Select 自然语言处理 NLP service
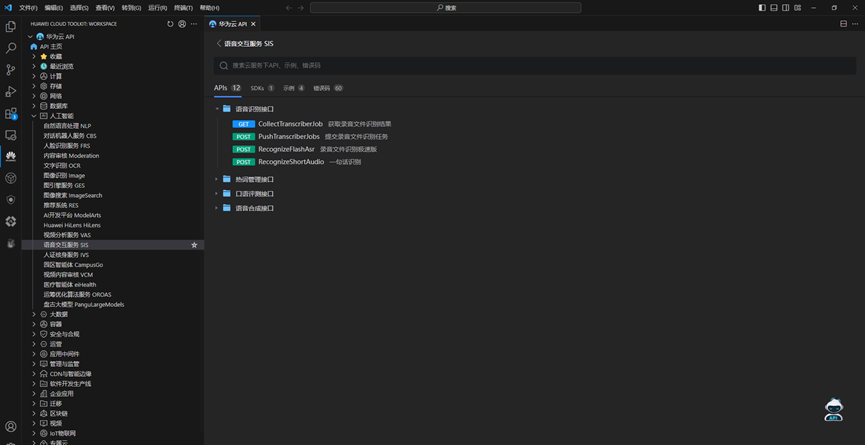This screenshot has height=445, width=865. pos(67,126)
